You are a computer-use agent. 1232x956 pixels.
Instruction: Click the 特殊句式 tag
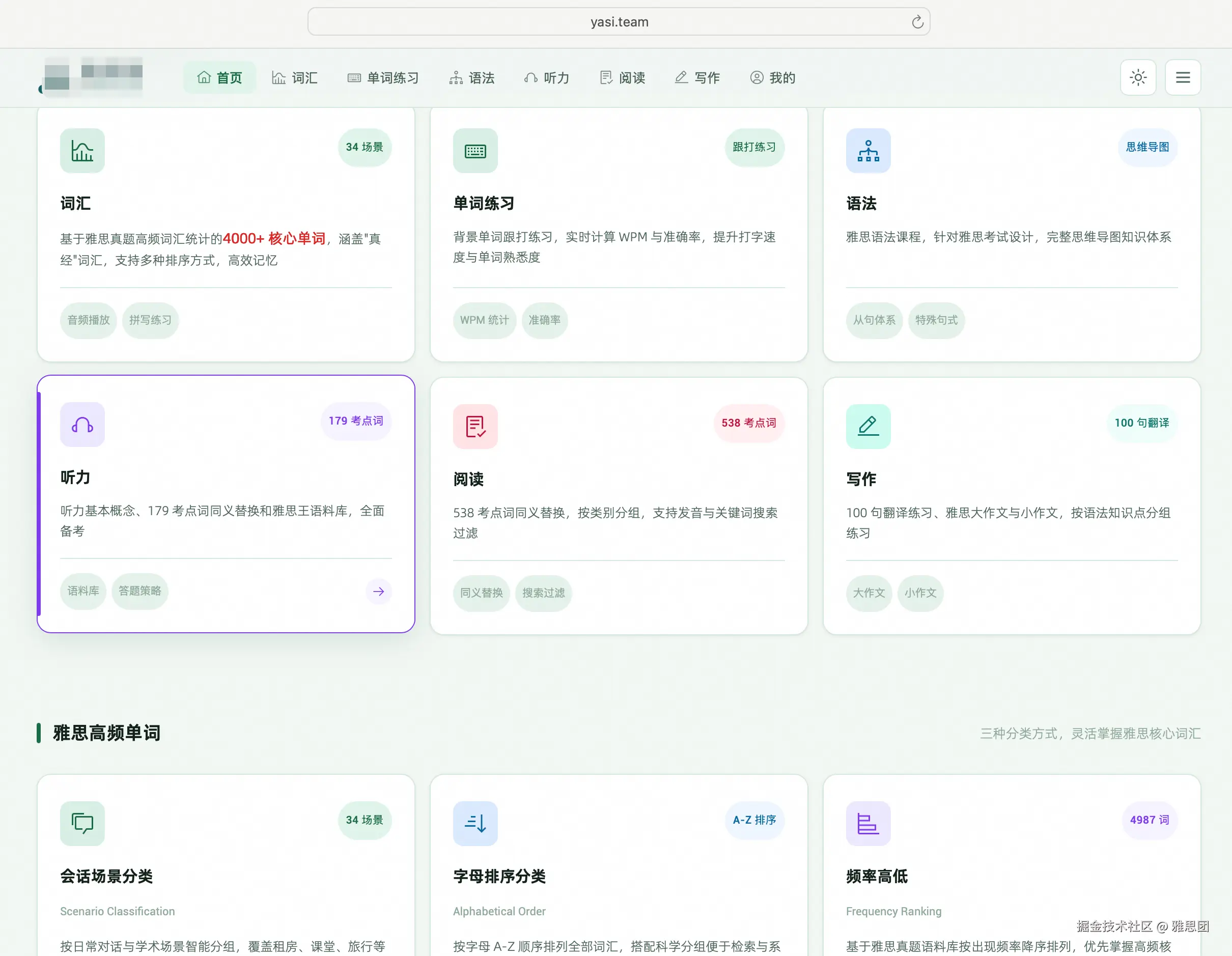[936, 320]
